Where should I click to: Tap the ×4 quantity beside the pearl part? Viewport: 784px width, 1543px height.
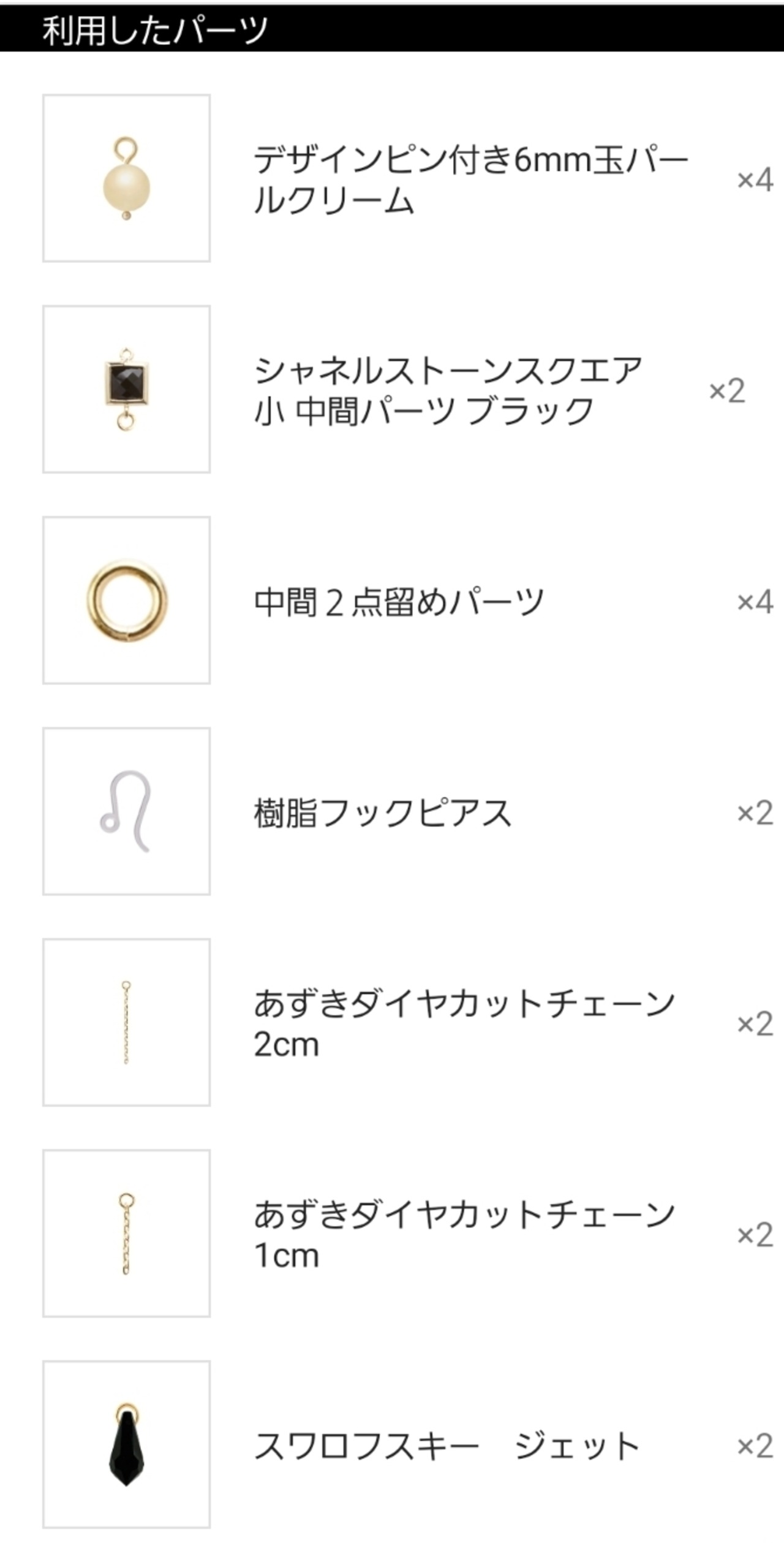(755, 180)
